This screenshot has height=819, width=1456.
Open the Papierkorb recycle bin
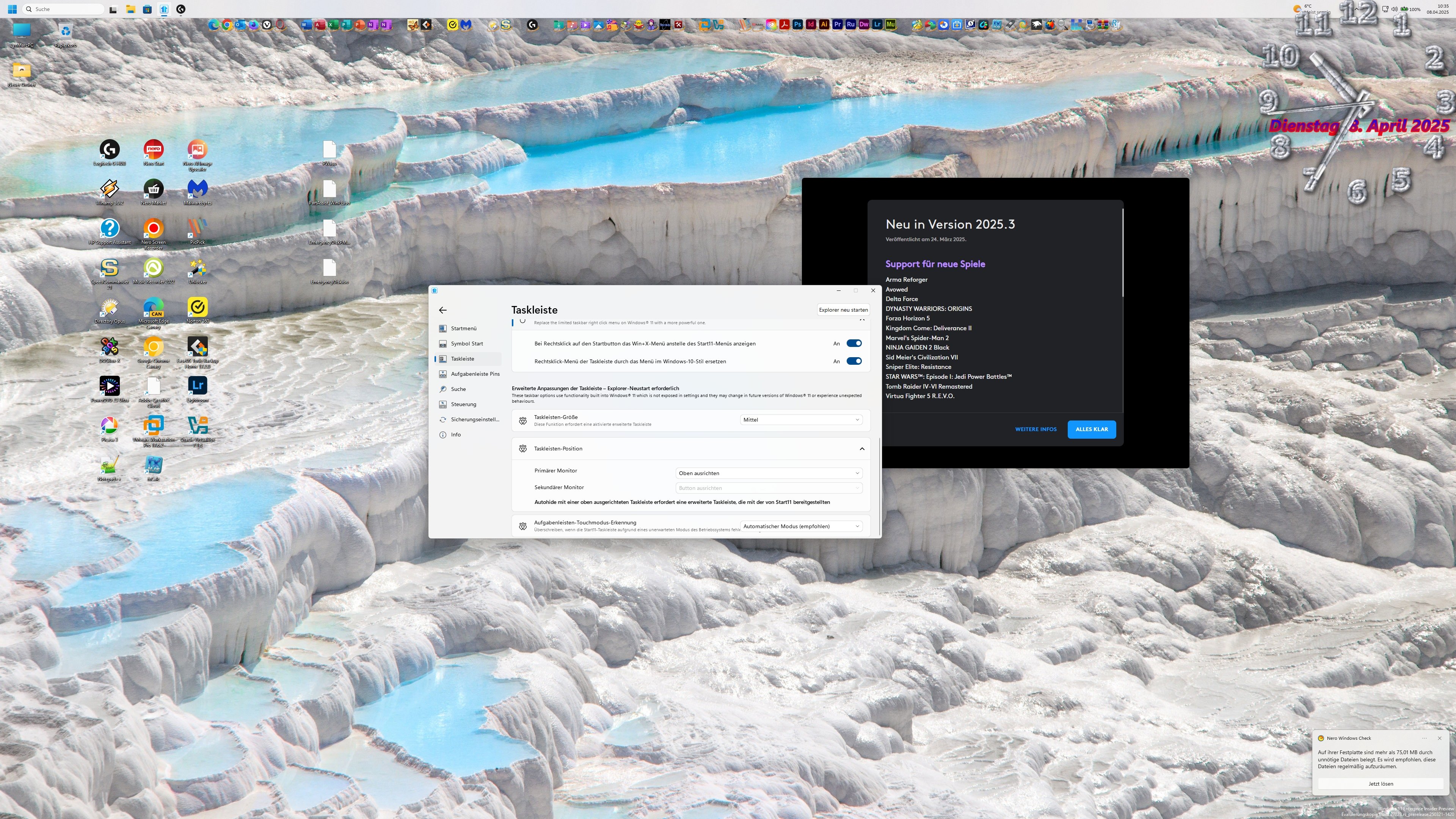pos(66,31)
